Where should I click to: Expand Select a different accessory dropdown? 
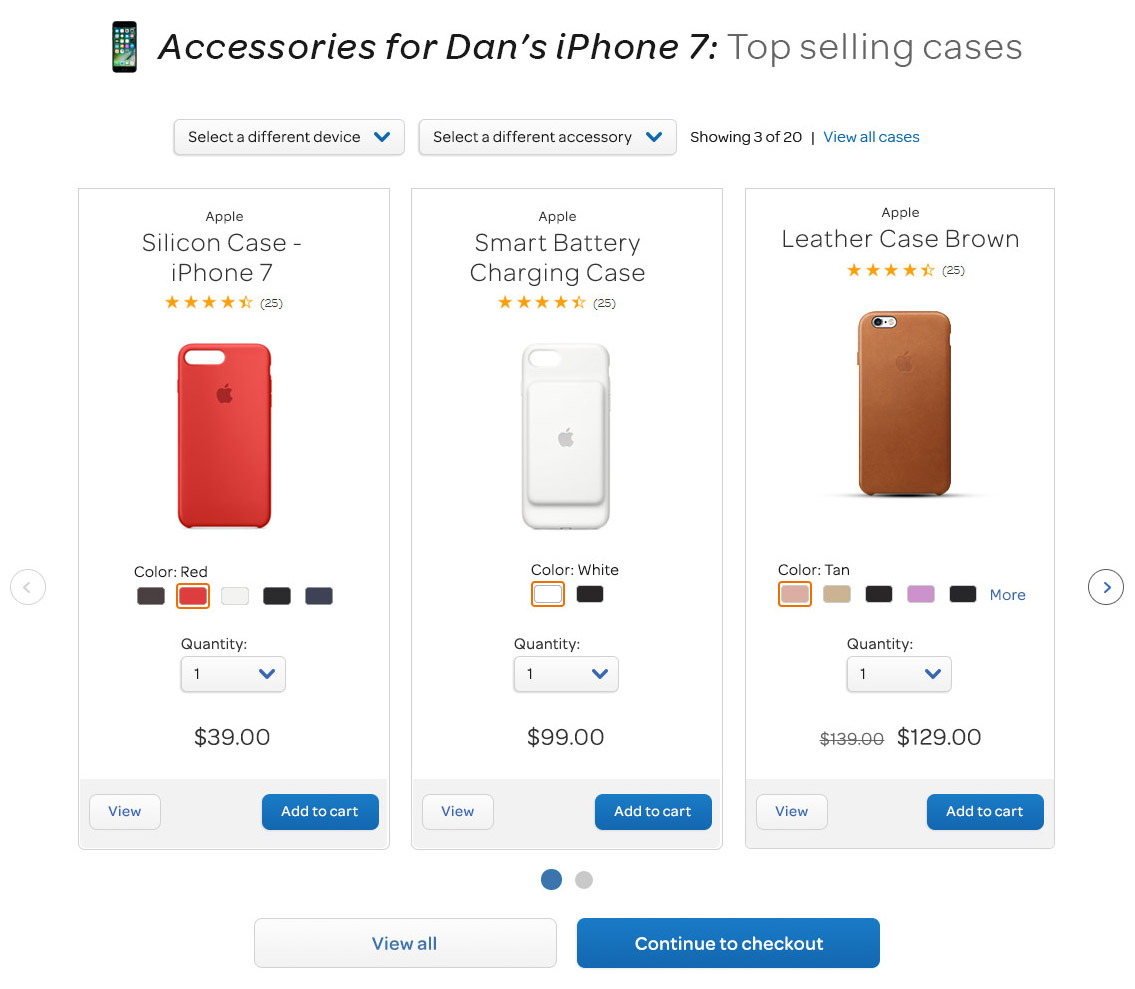point(547,137)
